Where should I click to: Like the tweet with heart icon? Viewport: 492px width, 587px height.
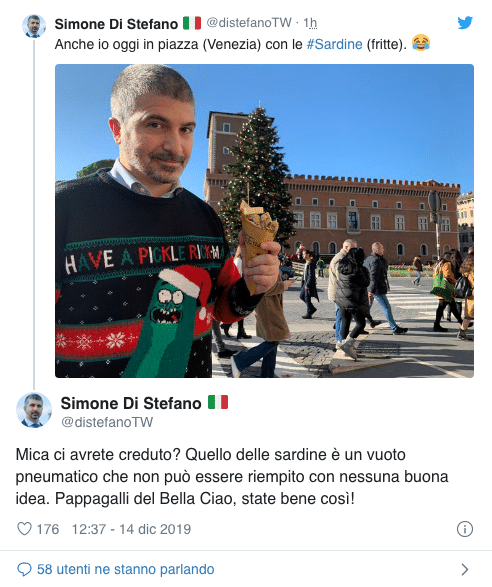pyautogui.click(x=24, y=529)
